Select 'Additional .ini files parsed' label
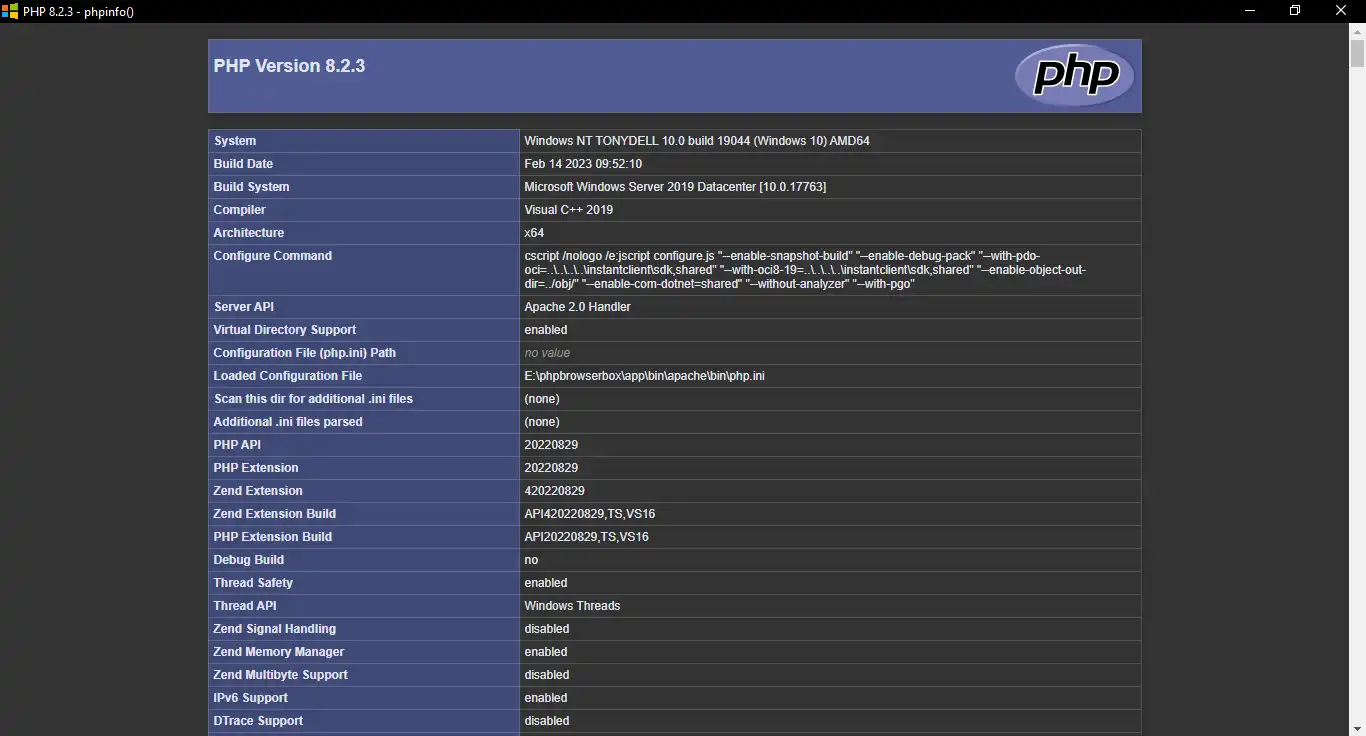 coord(288,422)
